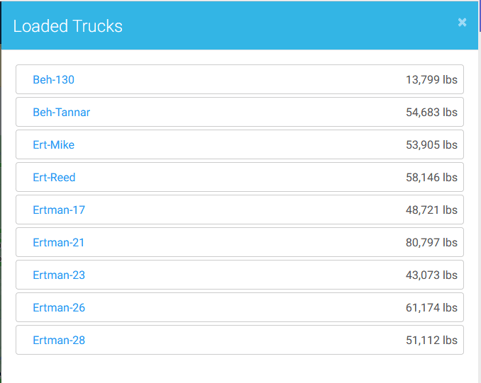Click the 58,146 lbs weight value

431,177
